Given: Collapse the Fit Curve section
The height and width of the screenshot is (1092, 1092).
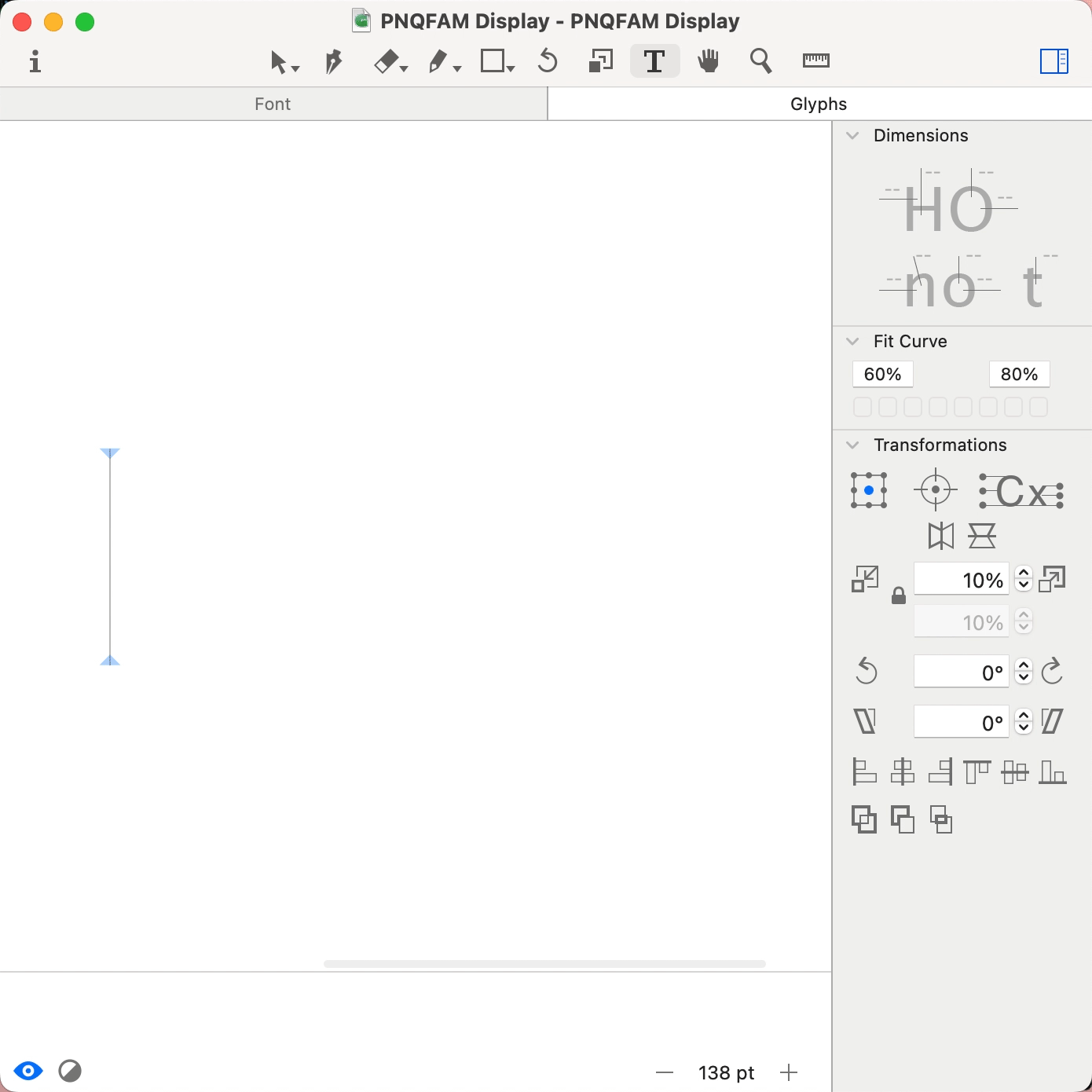Looking at the screenshot, I should coord(852,341).
